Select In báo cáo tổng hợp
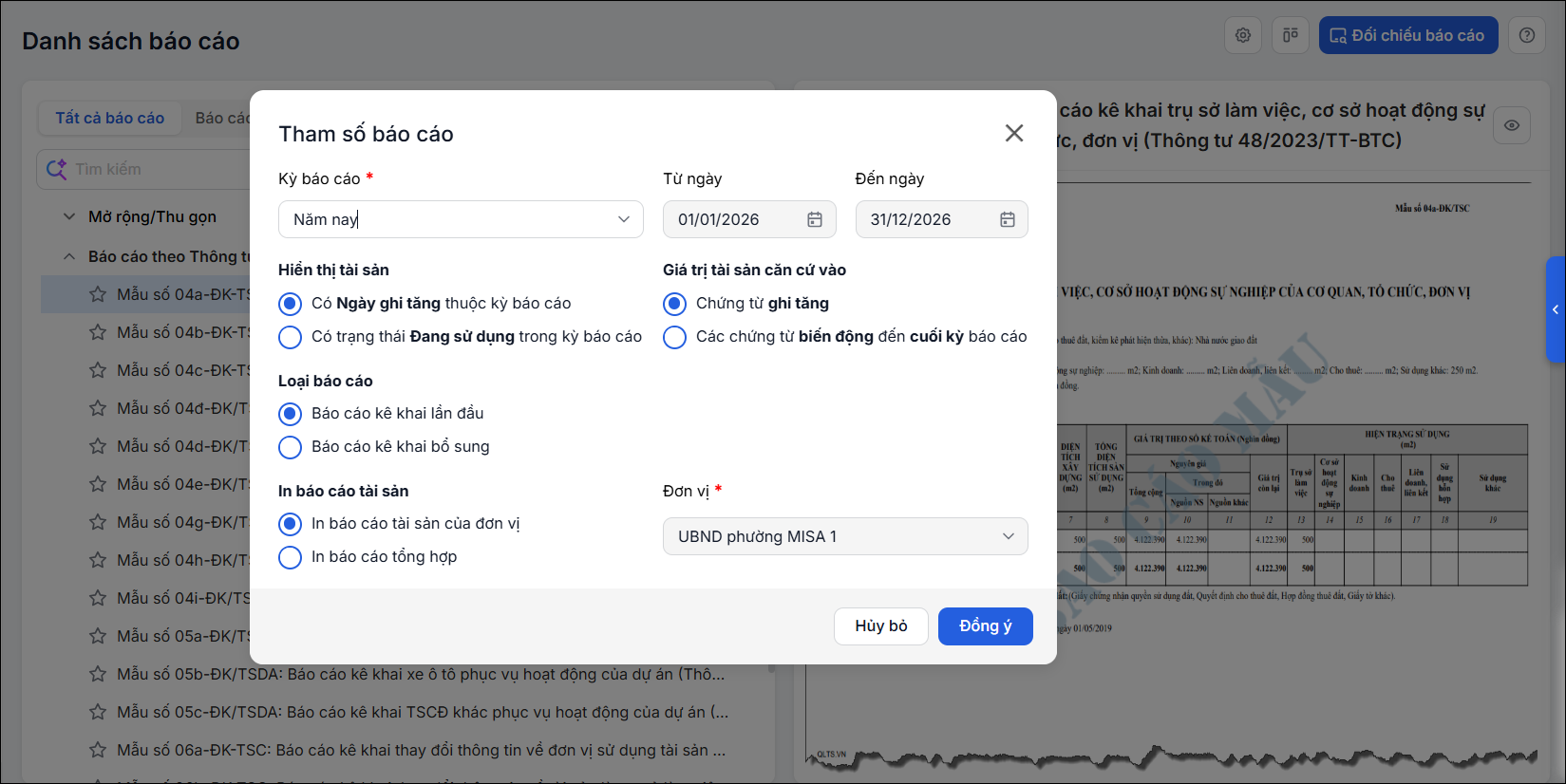 pos(290,557)
